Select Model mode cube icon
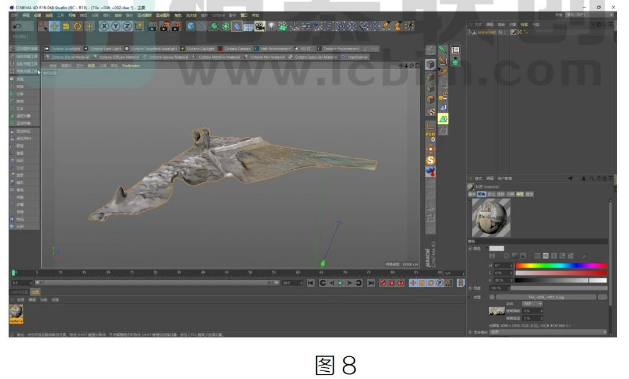Viewport: 629px width, 379px height. pos(430,64)
